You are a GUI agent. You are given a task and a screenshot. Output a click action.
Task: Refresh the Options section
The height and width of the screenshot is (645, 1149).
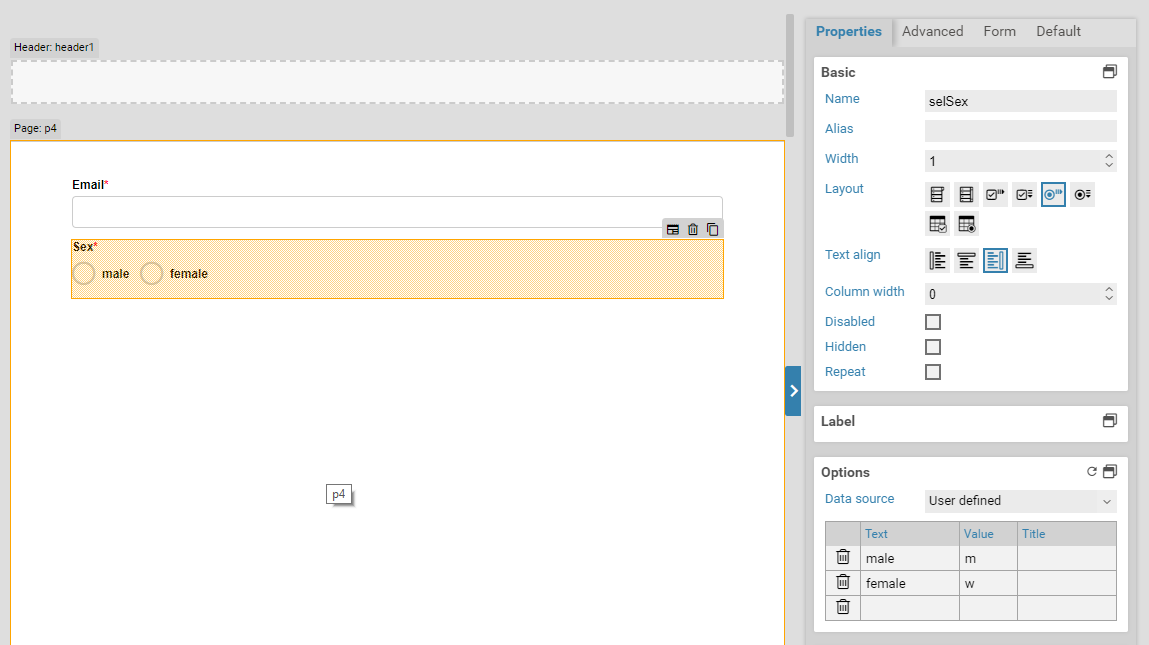(x=1092, y=472)
